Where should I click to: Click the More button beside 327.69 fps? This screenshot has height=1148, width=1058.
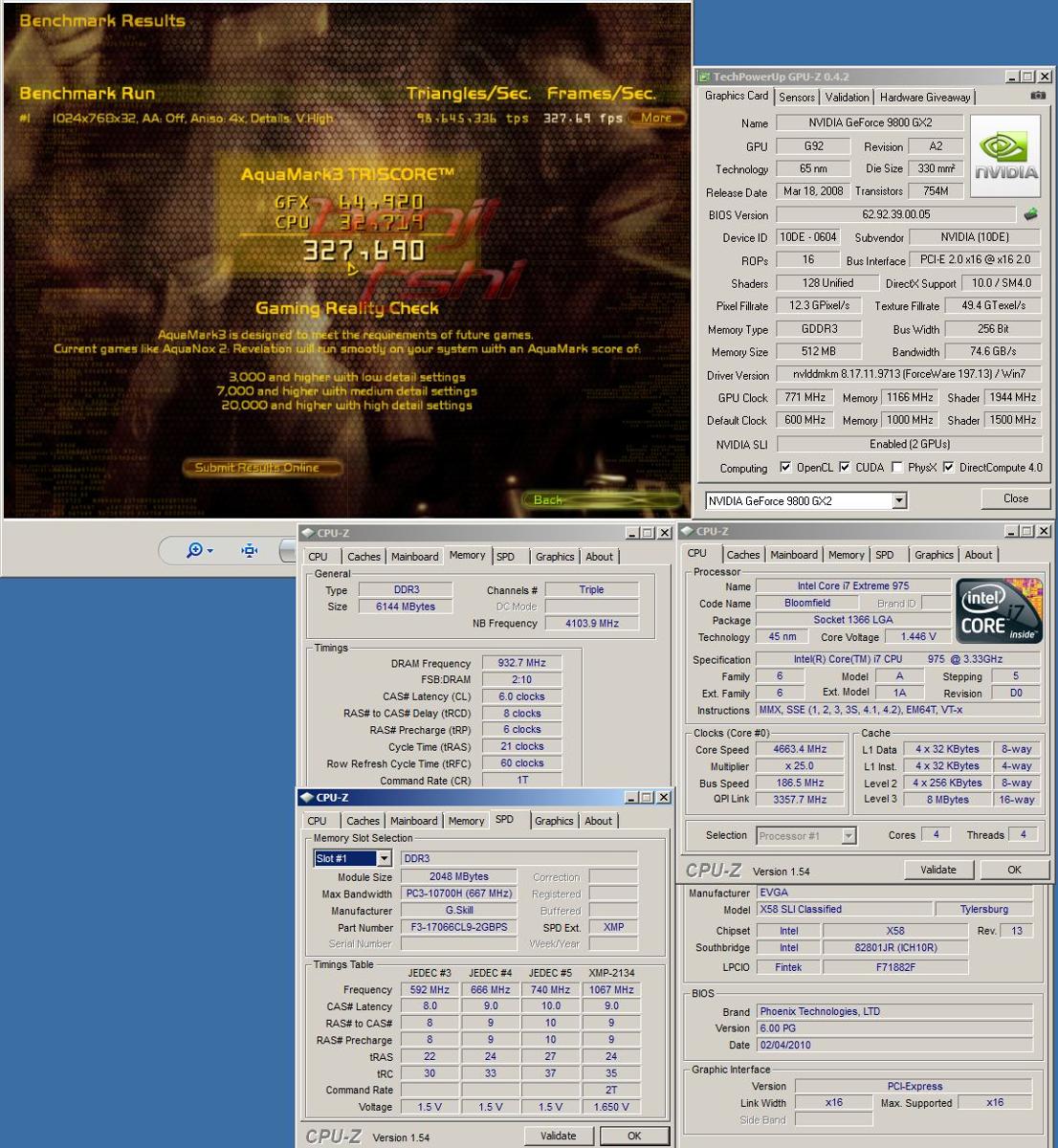(x=656, y=118)
